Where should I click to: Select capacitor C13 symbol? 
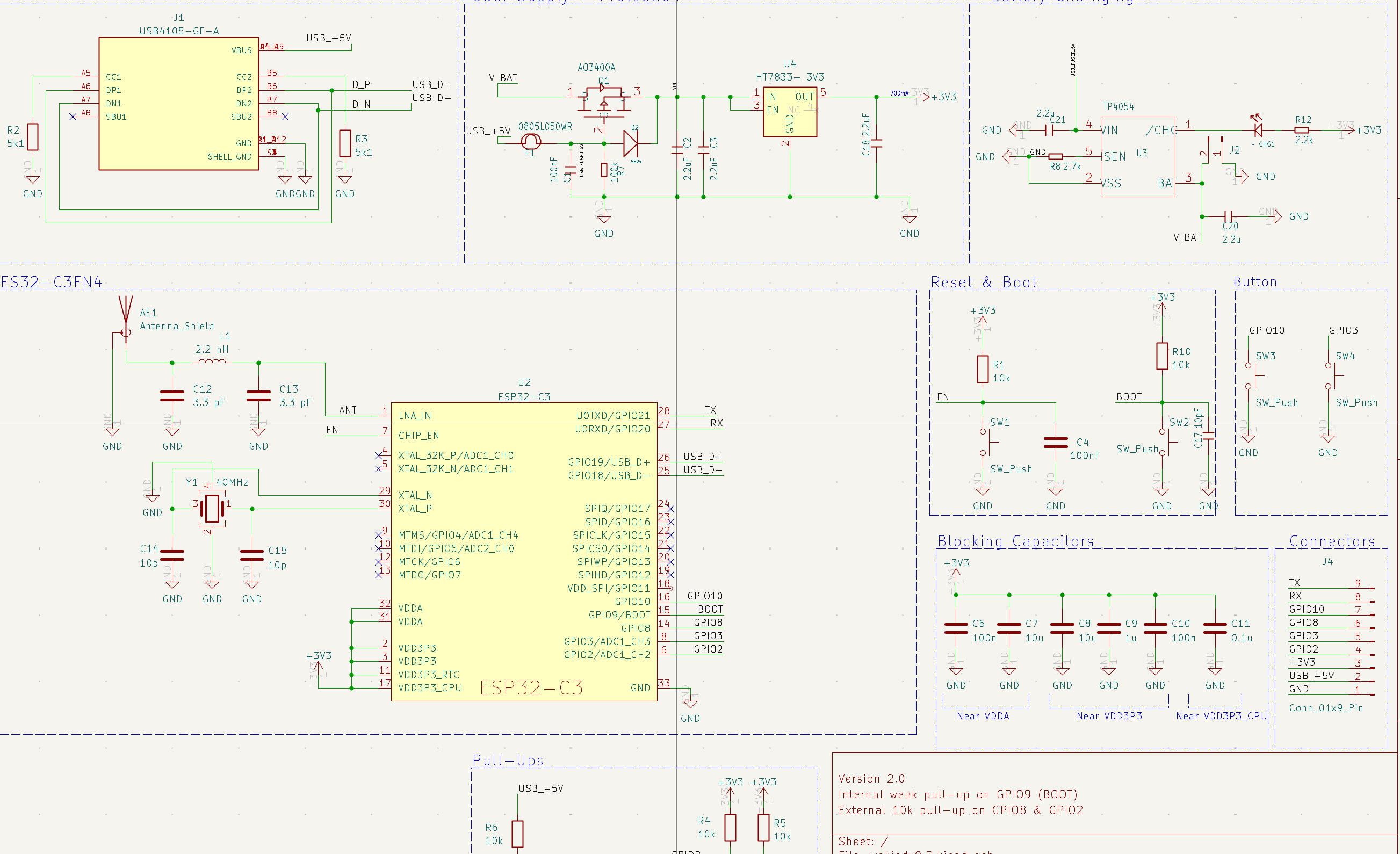pos(258,396)
